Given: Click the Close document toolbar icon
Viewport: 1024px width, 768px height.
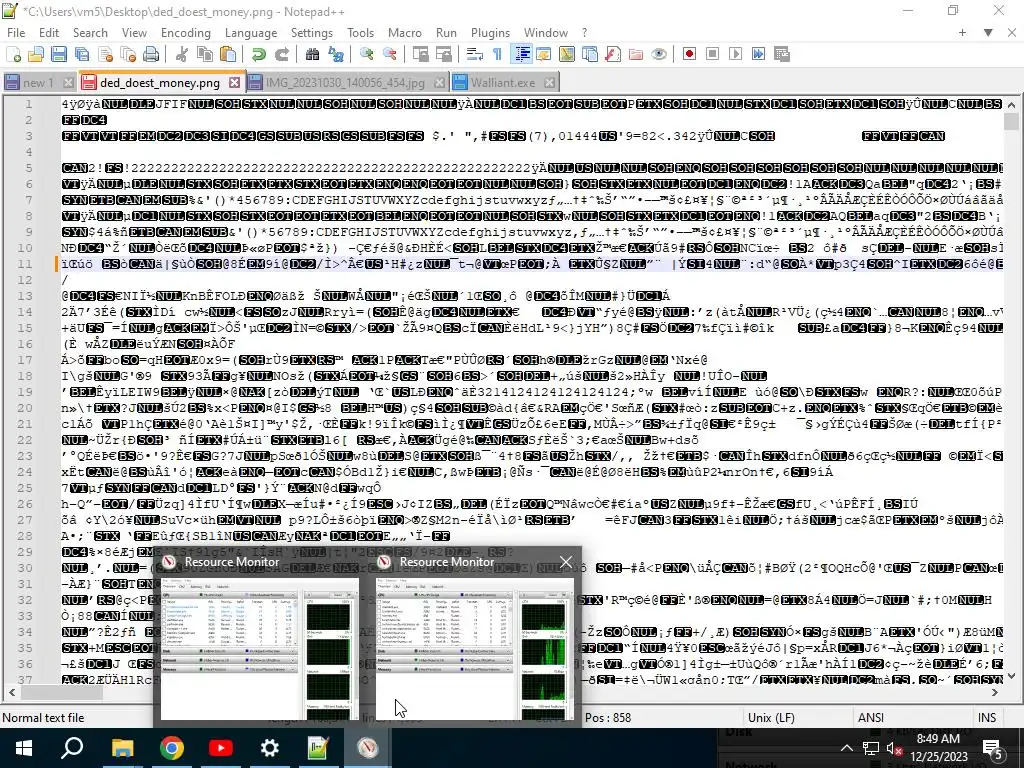Looking at the screenshot, I should click(105, 54).
